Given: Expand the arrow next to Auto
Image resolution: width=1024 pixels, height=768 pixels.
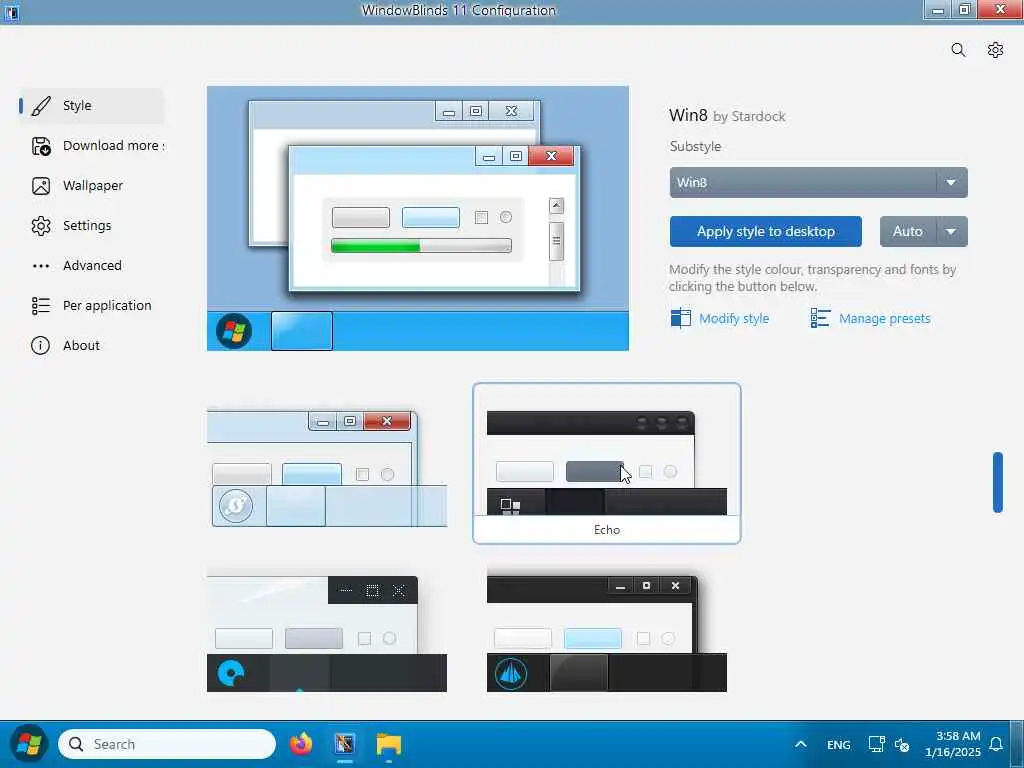Looking at the screenshot, I should click(x=952, y=232).
